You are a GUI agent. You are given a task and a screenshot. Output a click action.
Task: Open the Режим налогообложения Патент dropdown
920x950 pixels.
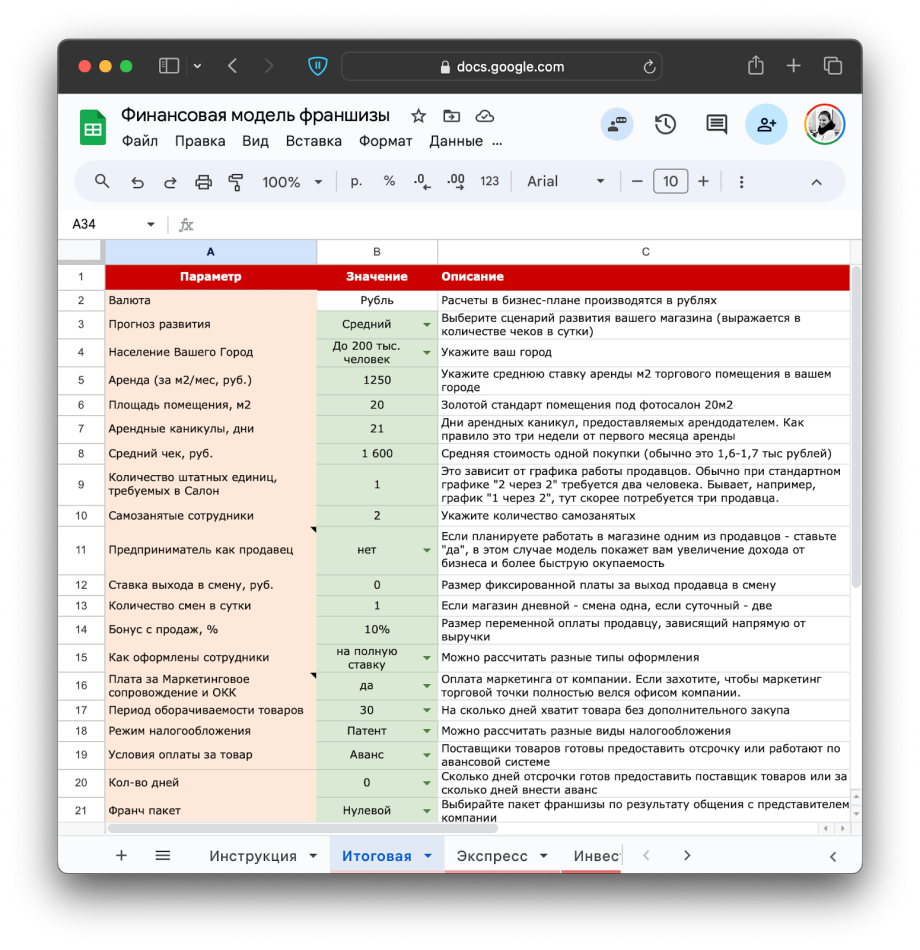pyautogui.click(x=427, y=731)
